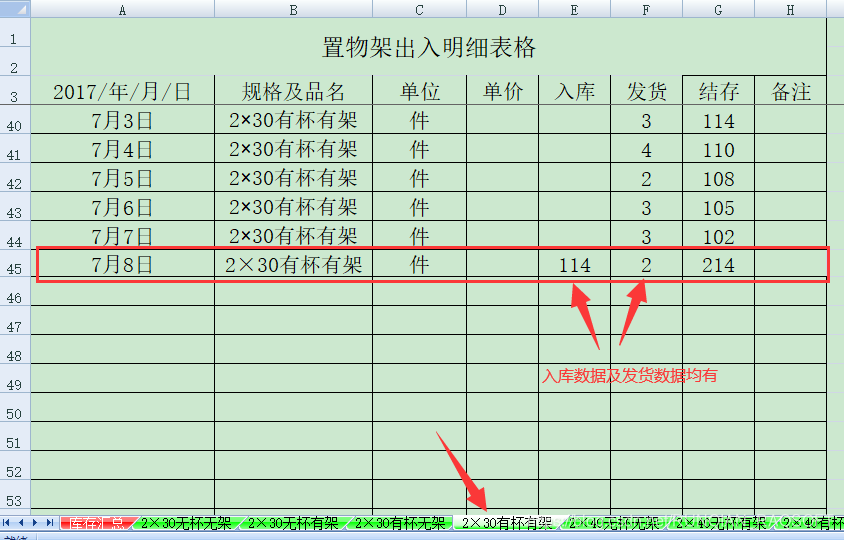
Task: Click 件 unit cell in the 7月5日 row
Action: click(x=419, y=178)
